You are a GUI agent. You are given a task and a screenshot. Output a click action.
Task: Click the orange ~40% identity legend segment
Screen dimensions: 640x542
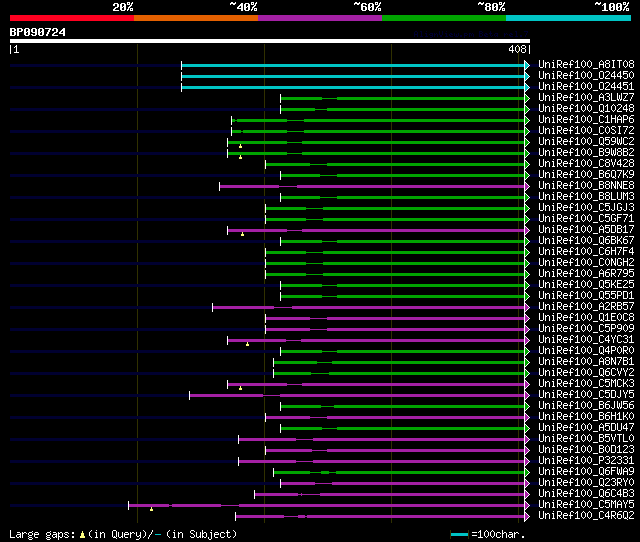click(196, 18)
